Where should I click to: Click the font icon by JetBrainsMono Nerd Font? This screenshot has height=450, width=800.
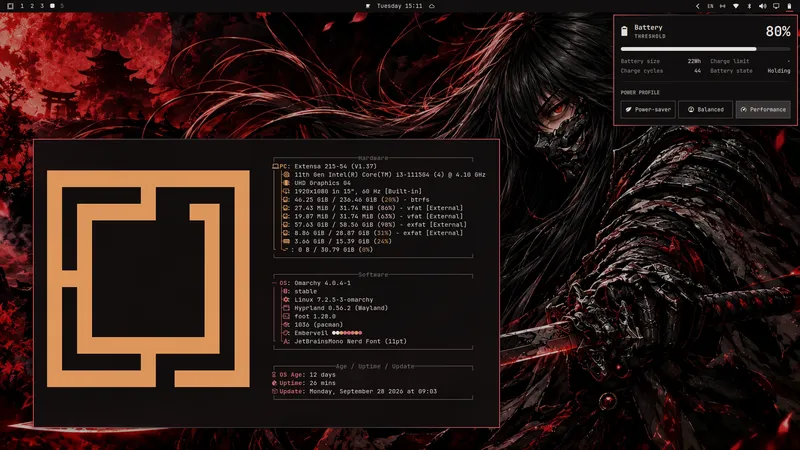click(286, 341)
